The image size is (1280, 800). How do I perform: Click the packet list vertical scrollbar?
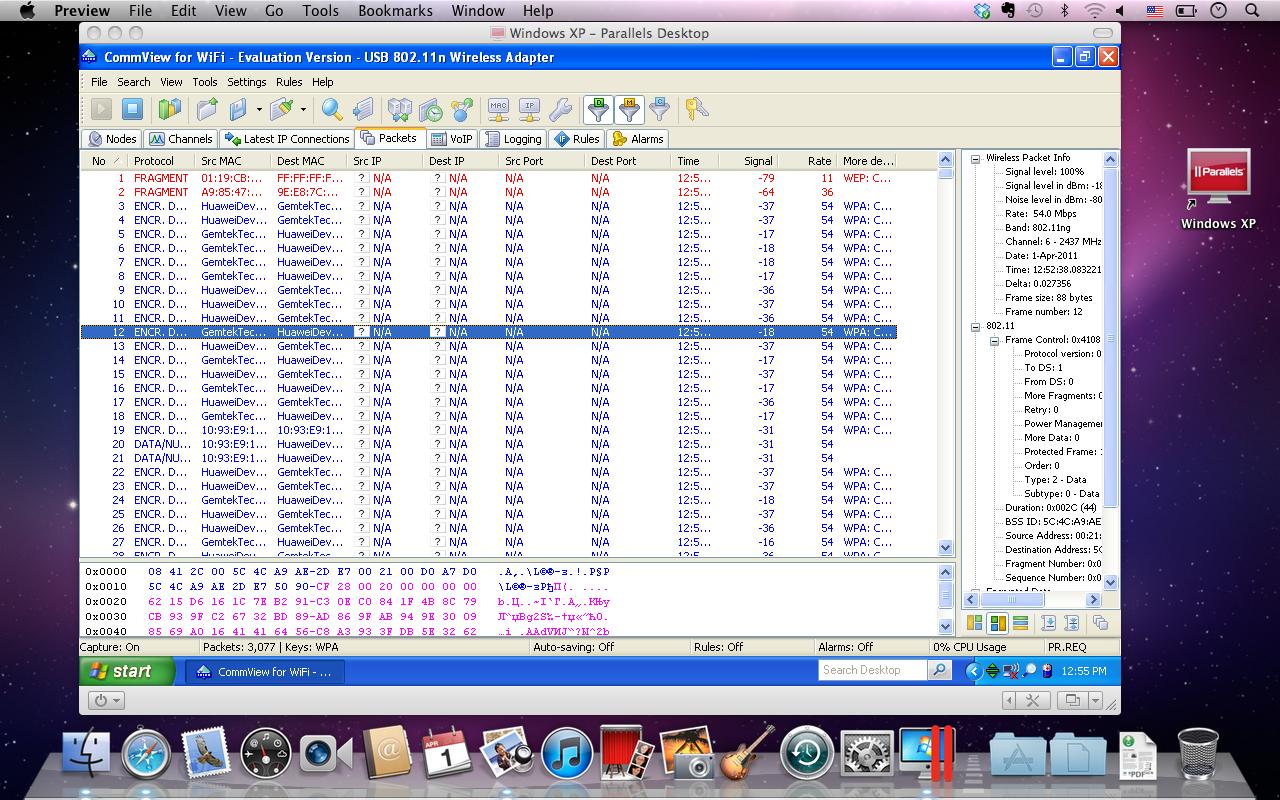946,353
